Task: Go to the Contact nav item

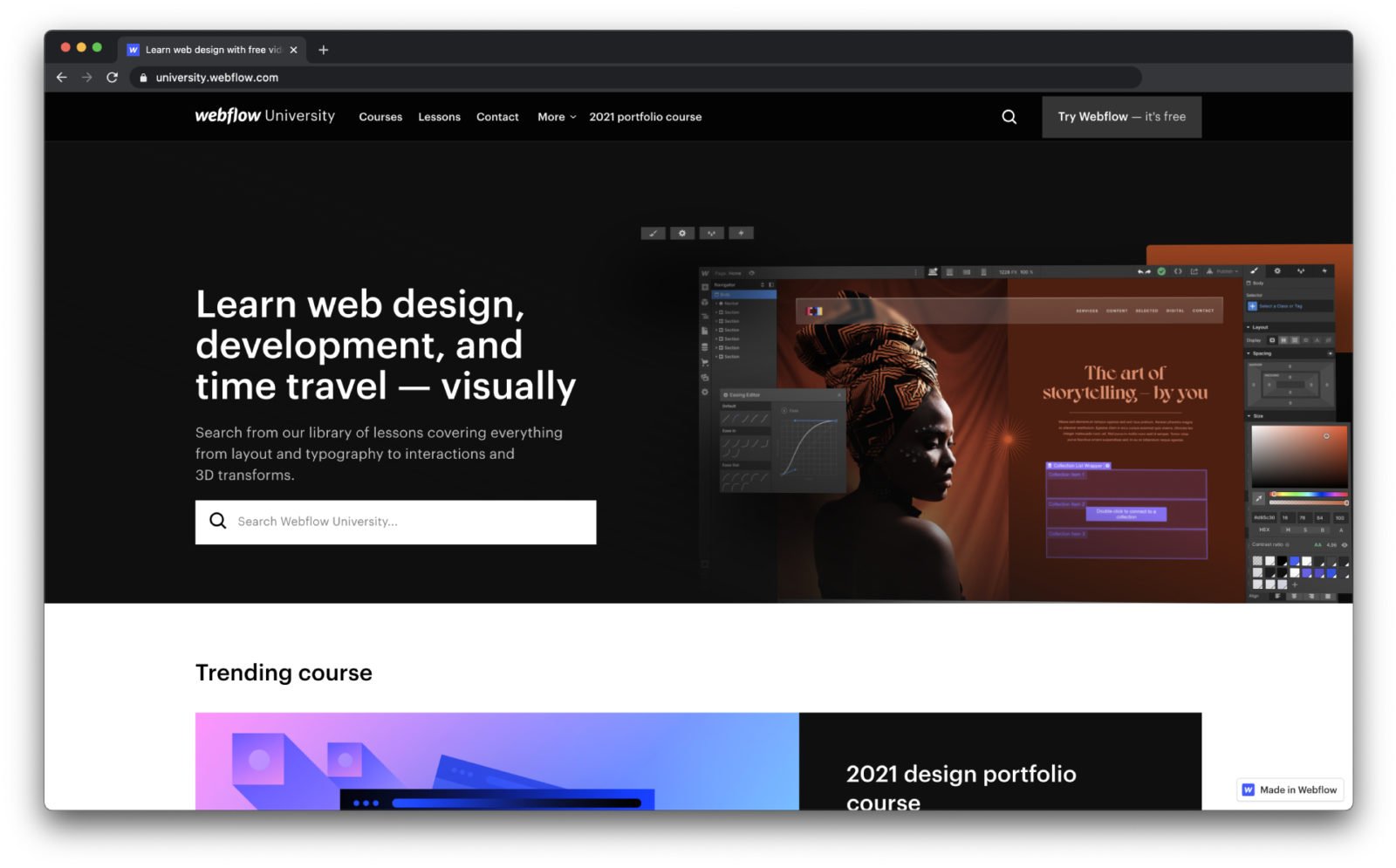Action: [497, 117]
